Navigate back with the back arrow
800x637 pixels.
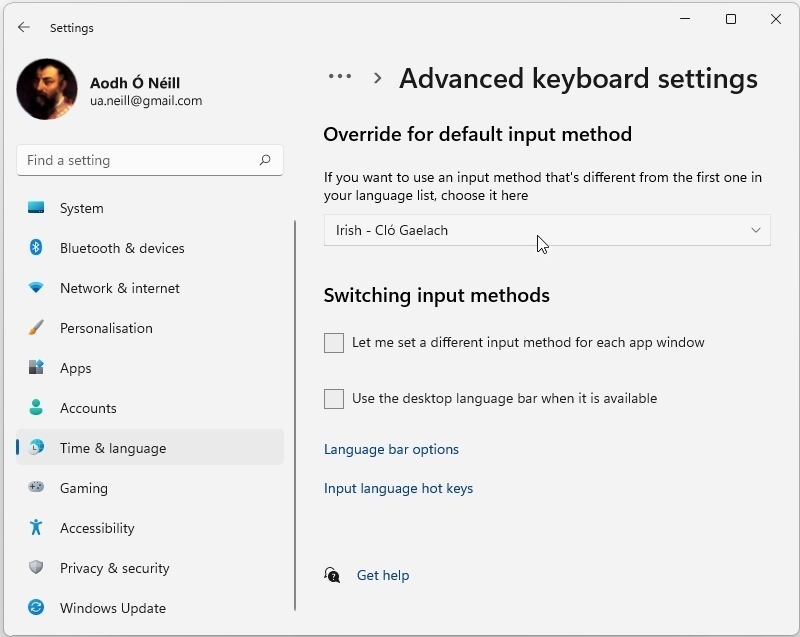click(x=24, y=28)
